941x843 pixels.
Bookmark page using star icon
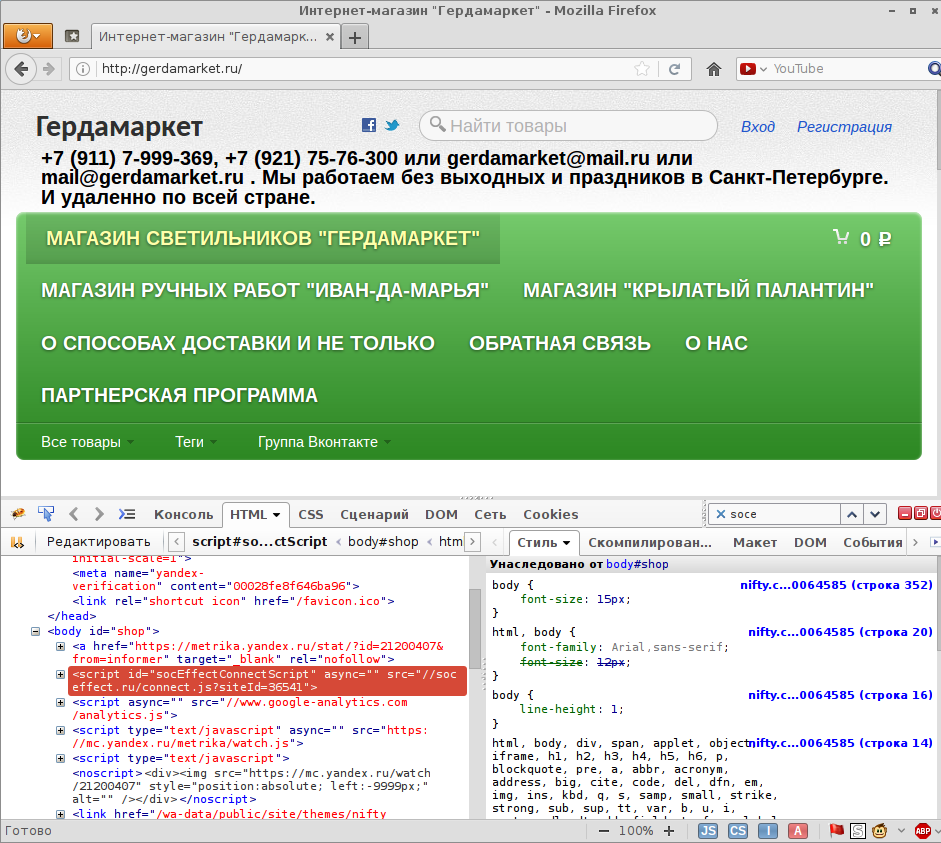click(x=642, y=69)
